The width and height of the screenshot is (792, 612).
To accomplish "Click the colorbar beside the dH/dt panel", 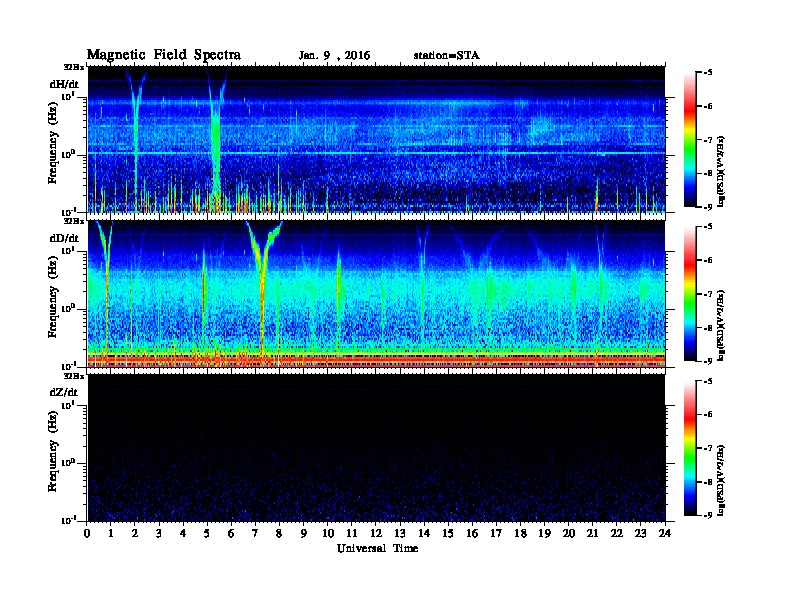I will coord(689,140).
